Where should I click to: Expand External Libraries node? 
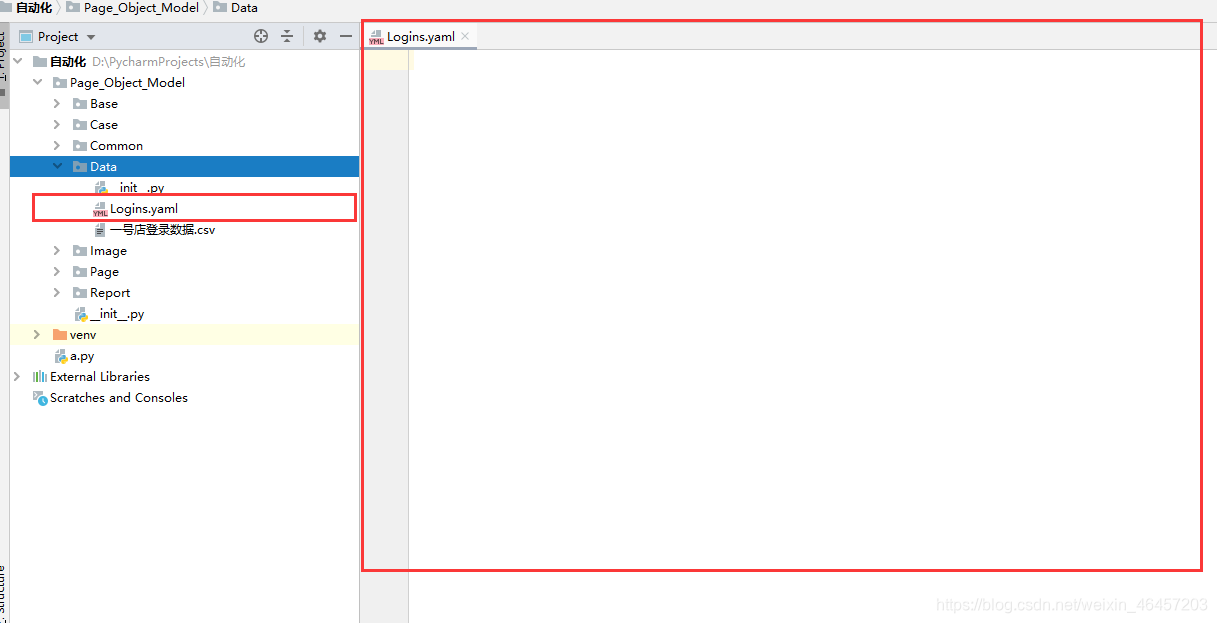point(17,377)
